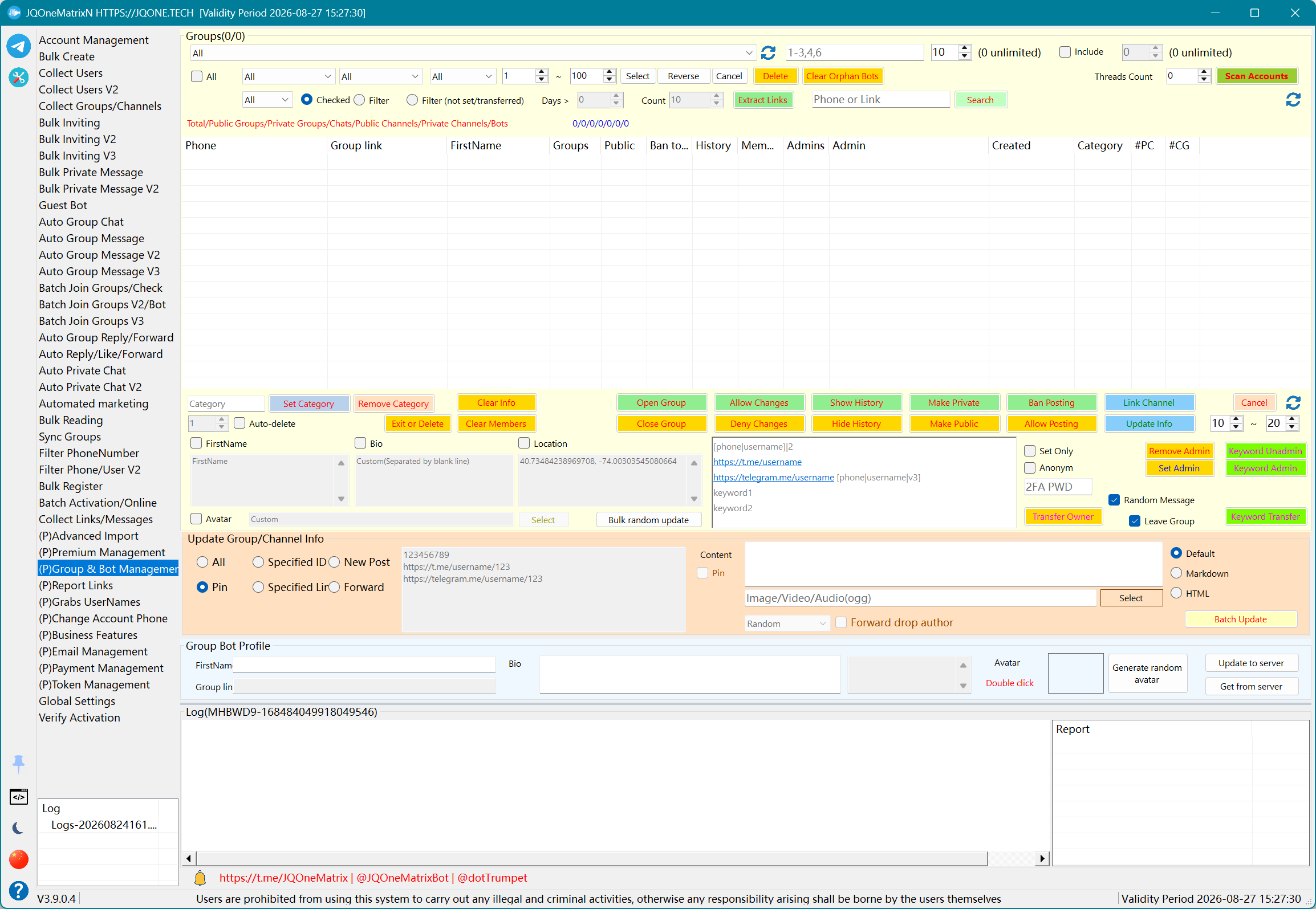Click the Set Admin button

[1179, 468]
